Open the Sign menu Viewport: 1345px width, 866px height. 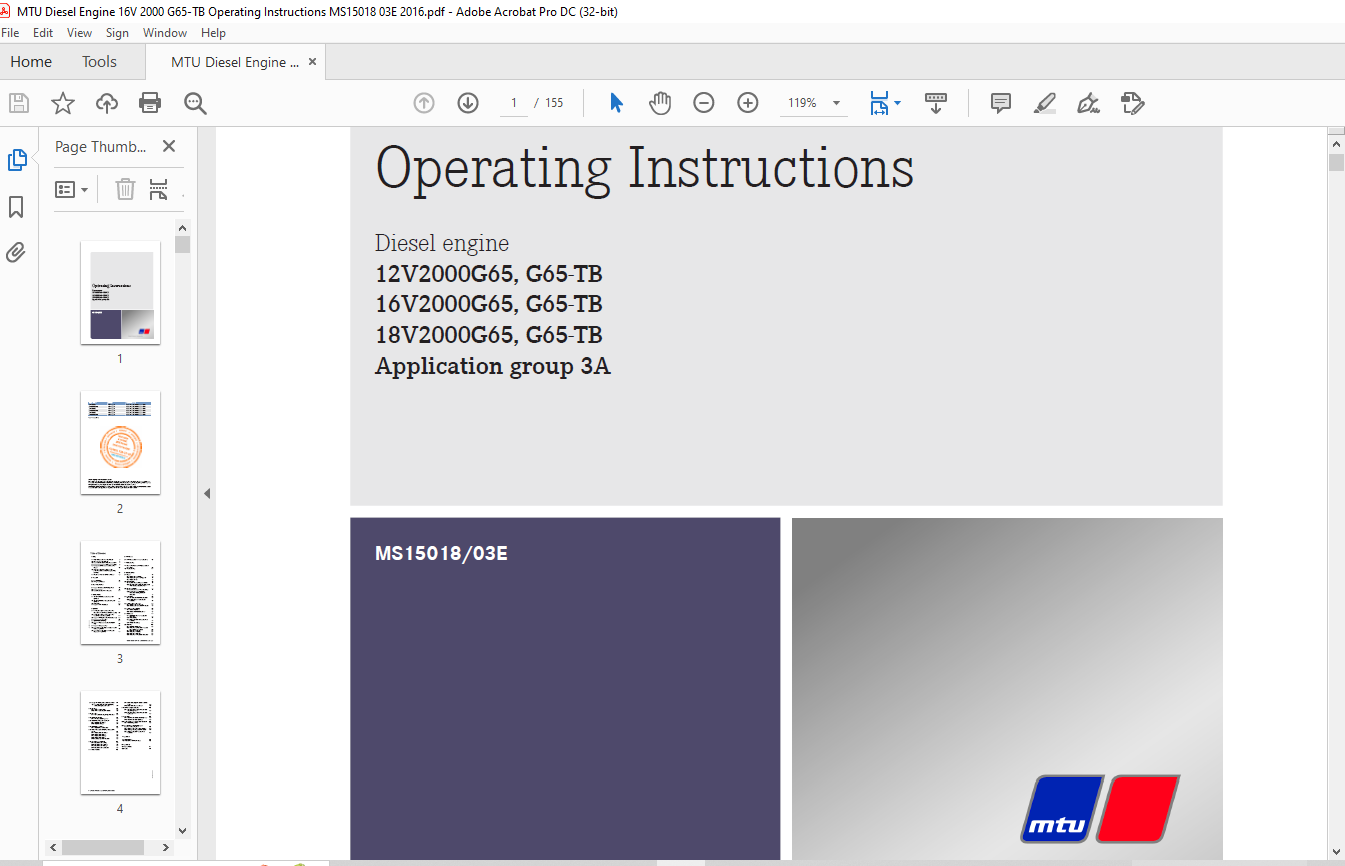coord(118,33)
